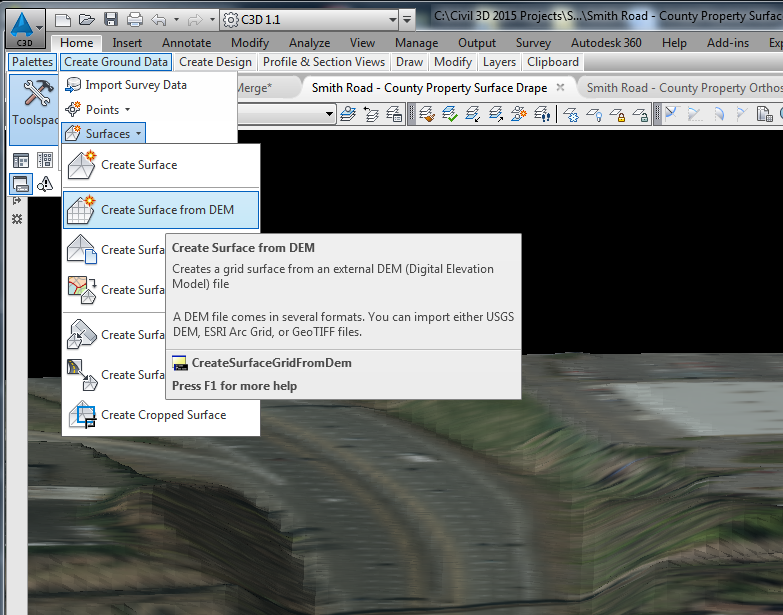Viewport: 783px width, 615px height.
Task: Expand Quick Access Toolbar customization arrow
Action: (407, 20)
